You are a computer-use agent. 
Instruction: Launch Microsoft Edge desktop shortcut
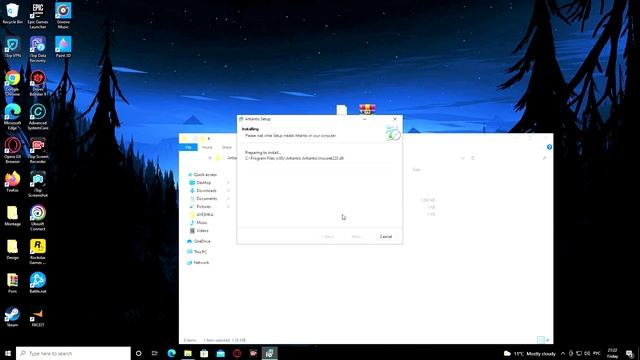12,117
